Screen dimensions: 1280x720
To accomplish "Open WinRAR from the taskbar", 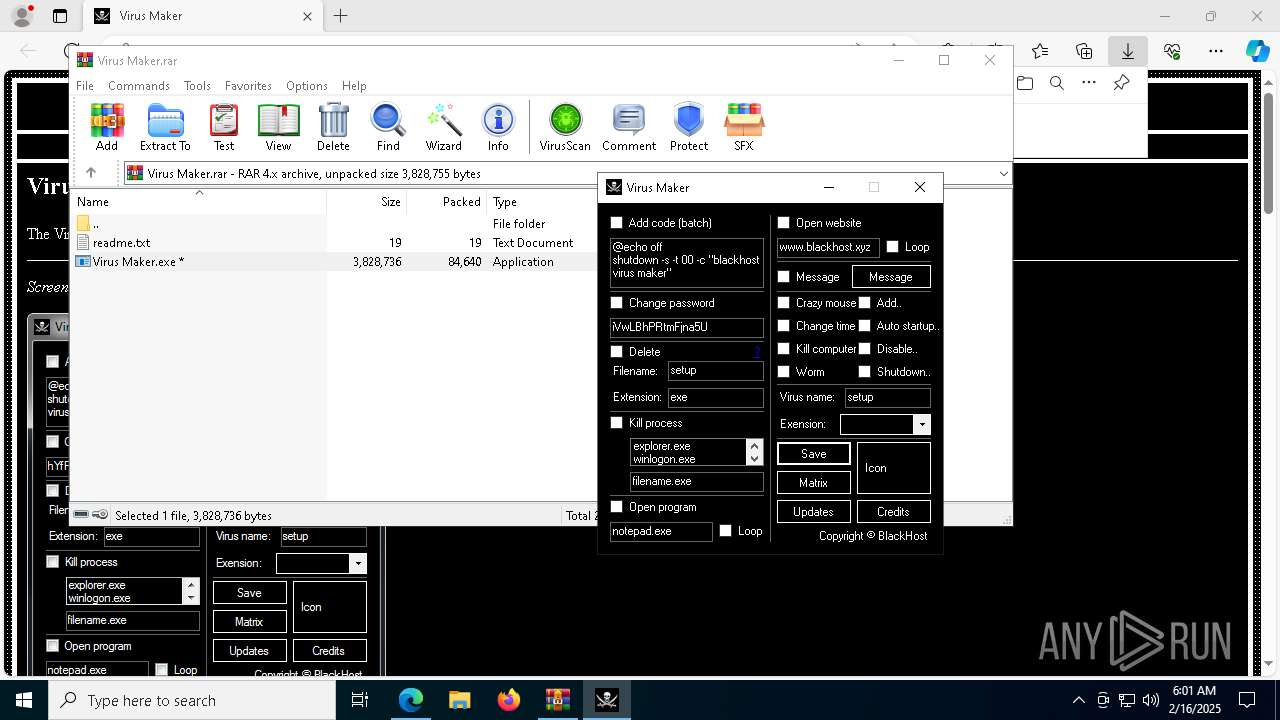I will pos(558,700).
